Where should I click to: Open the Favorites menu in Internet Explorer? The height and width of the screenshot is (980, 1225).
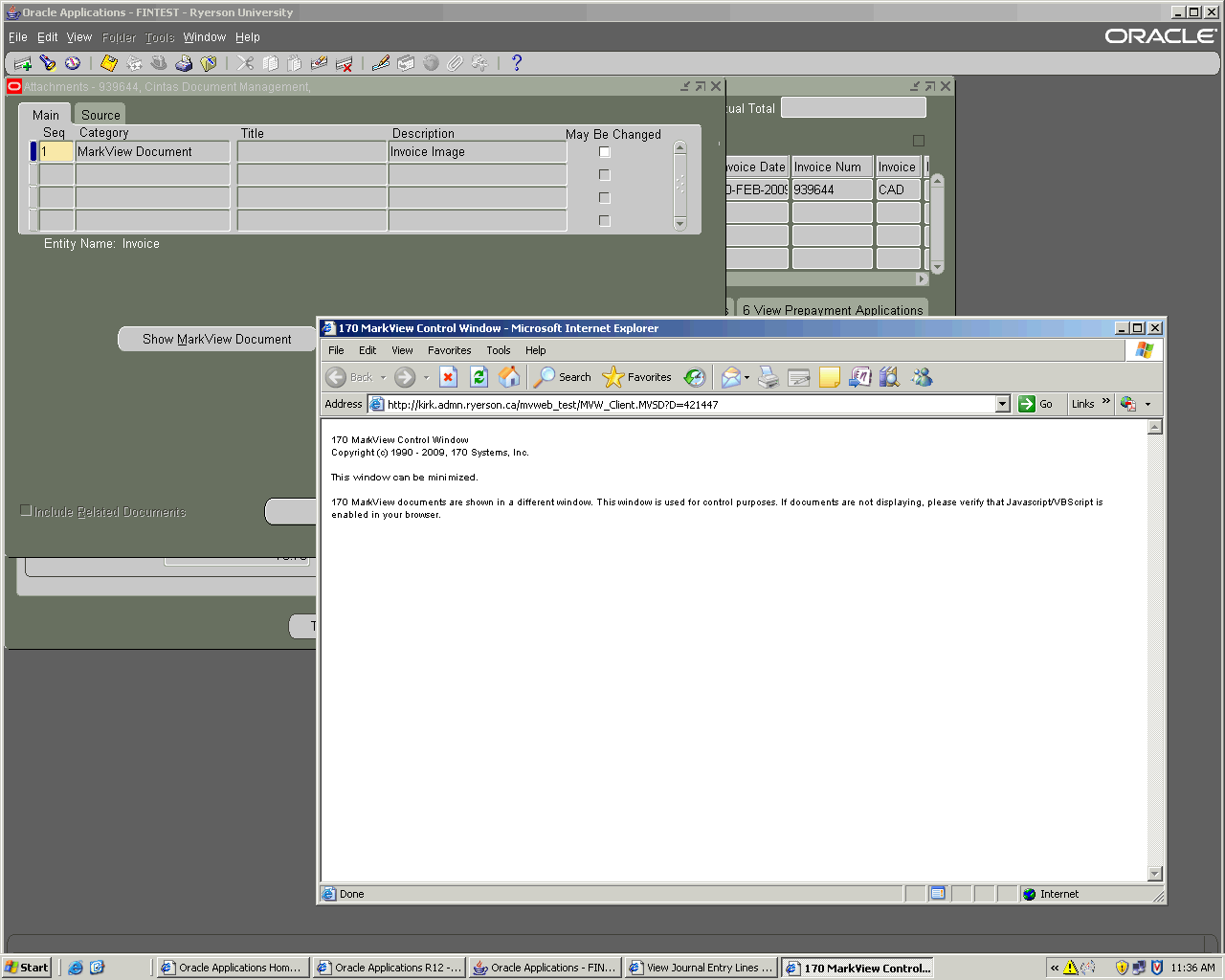pos(449,350)
